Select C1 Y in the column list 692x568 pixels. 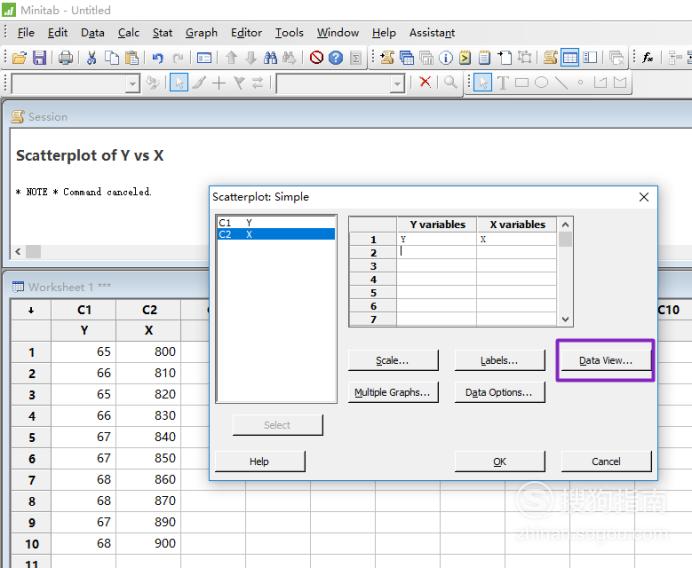(x=276, y=222)
